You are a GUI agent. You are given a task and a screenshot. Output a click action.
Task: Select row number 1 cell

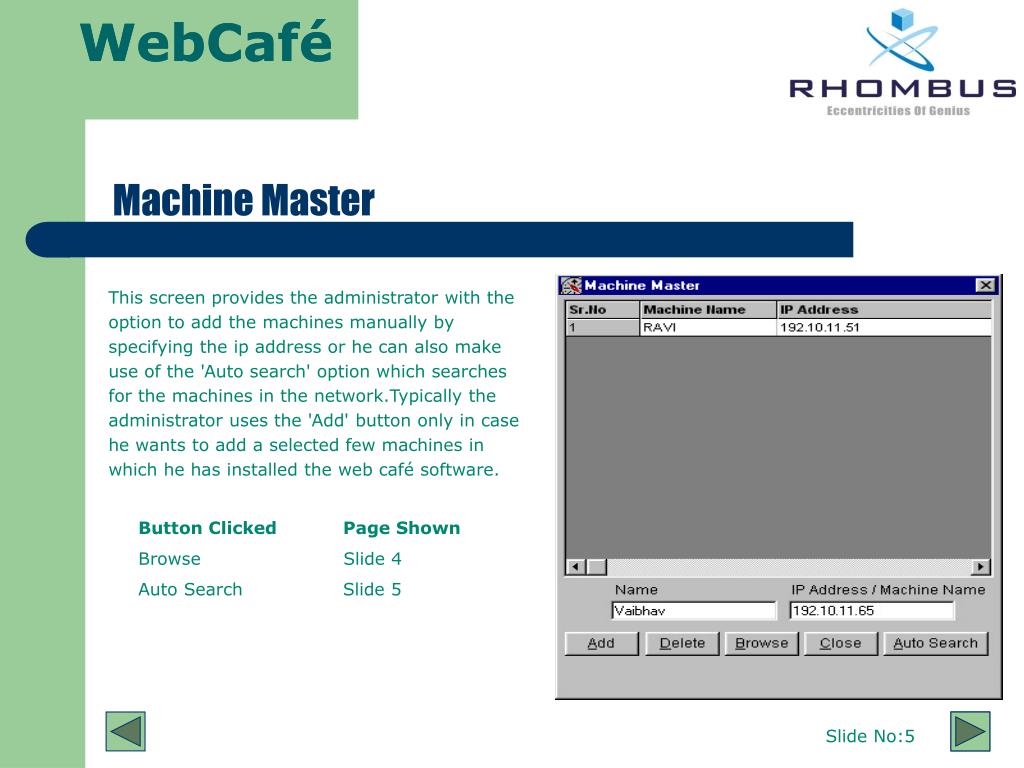tap(602, 327)
